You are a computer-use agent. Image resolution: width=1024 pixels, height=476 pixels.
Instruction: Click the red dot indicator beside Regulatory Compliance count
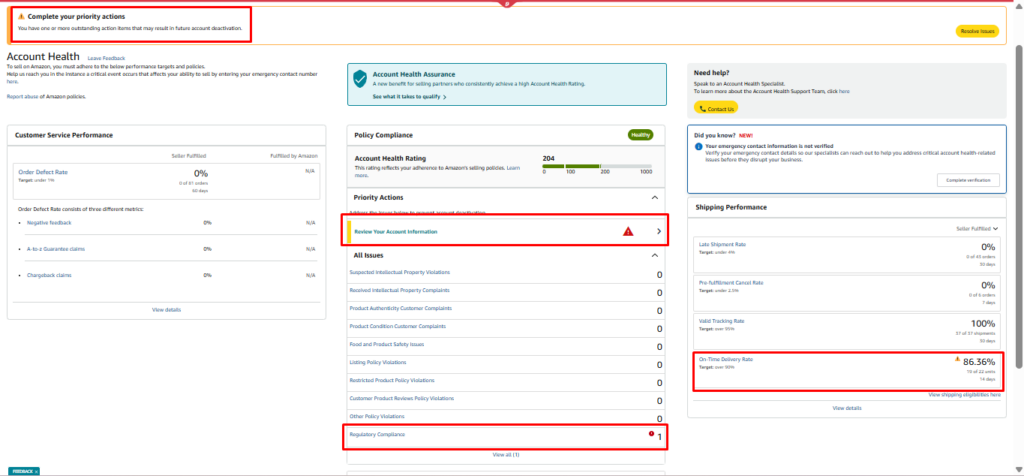(650, 434)
